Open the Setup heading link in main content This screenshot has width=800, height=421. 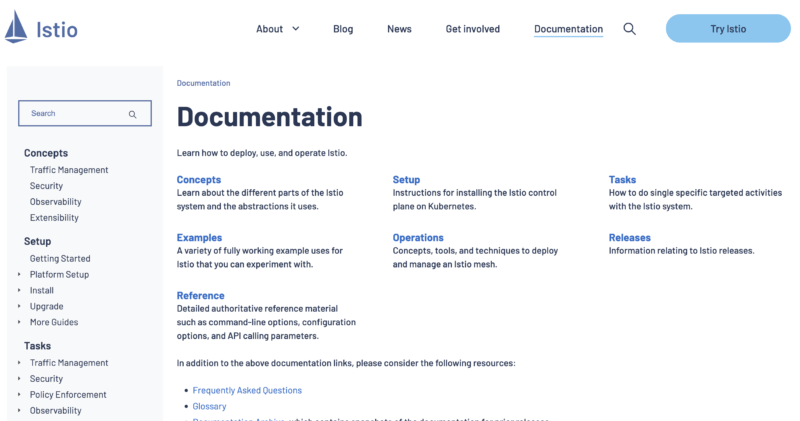point(406,180)
